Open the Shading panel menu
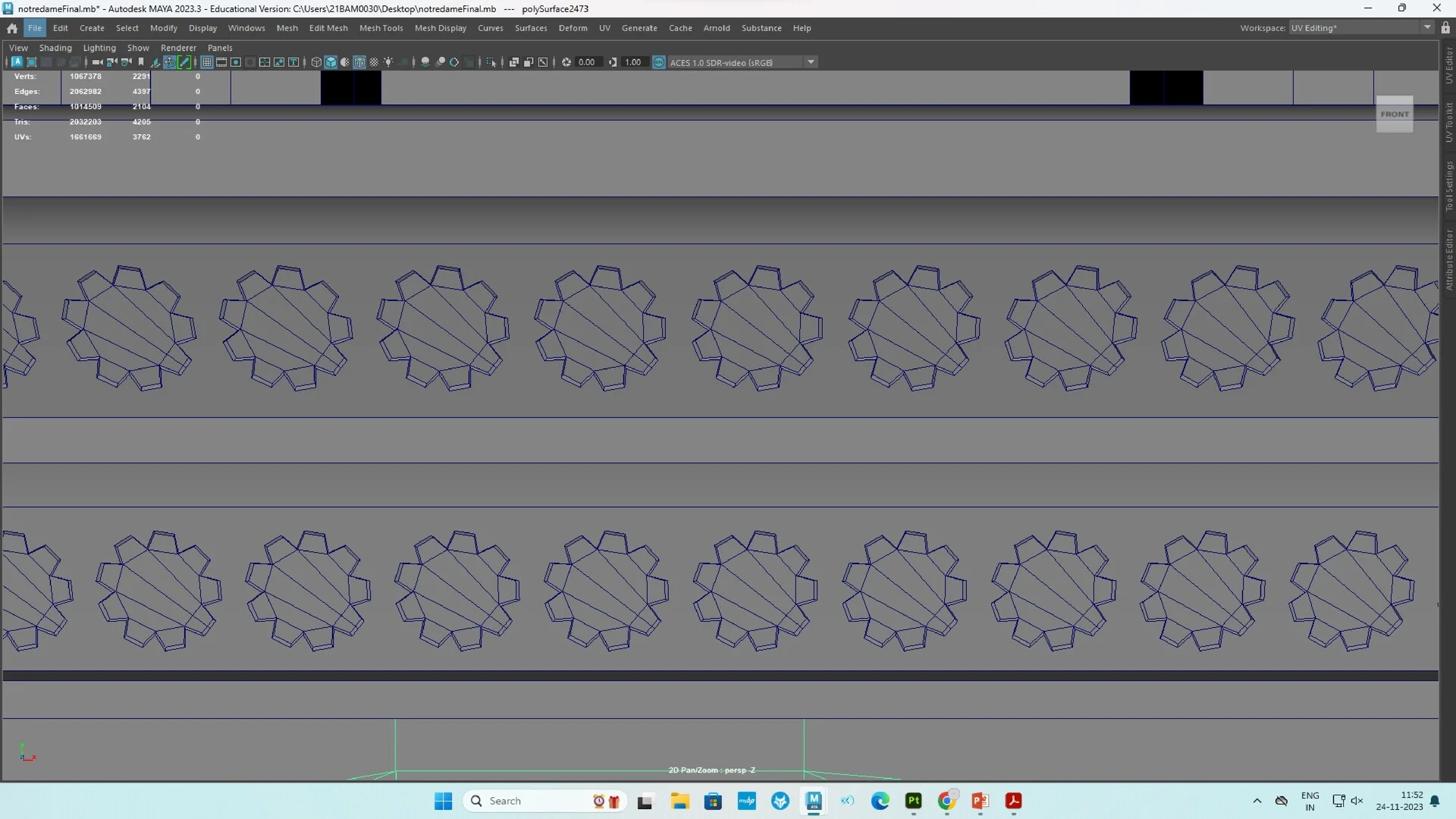This screenshot has height=819, width=1456. [55, 47]
